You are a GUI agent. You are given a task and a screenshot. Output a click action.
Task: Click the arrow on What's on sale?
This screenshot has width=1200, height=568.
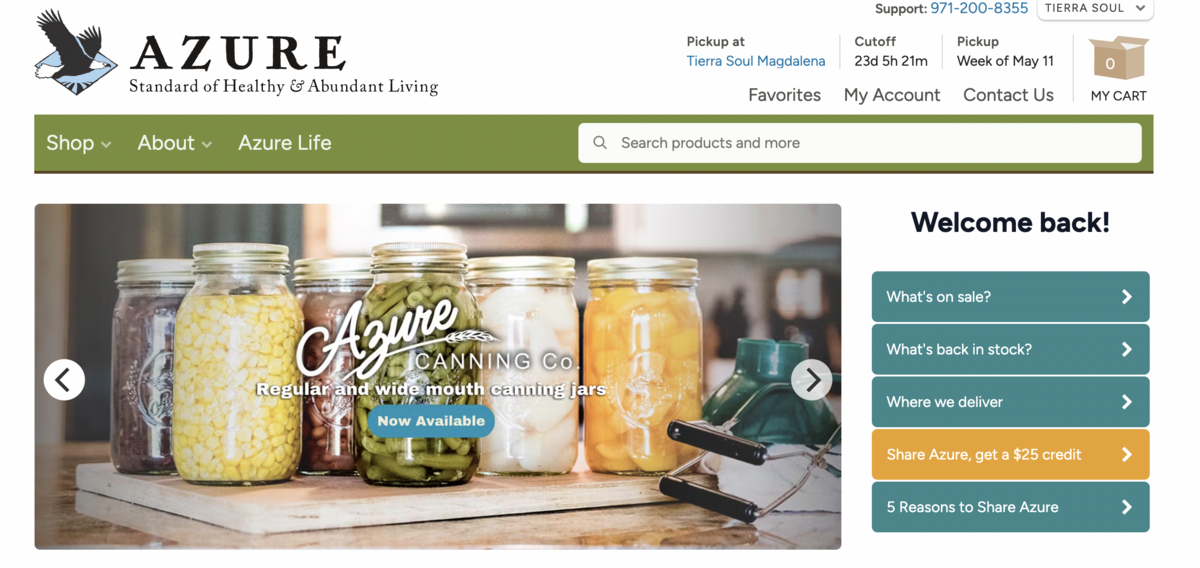(1126, 297)
